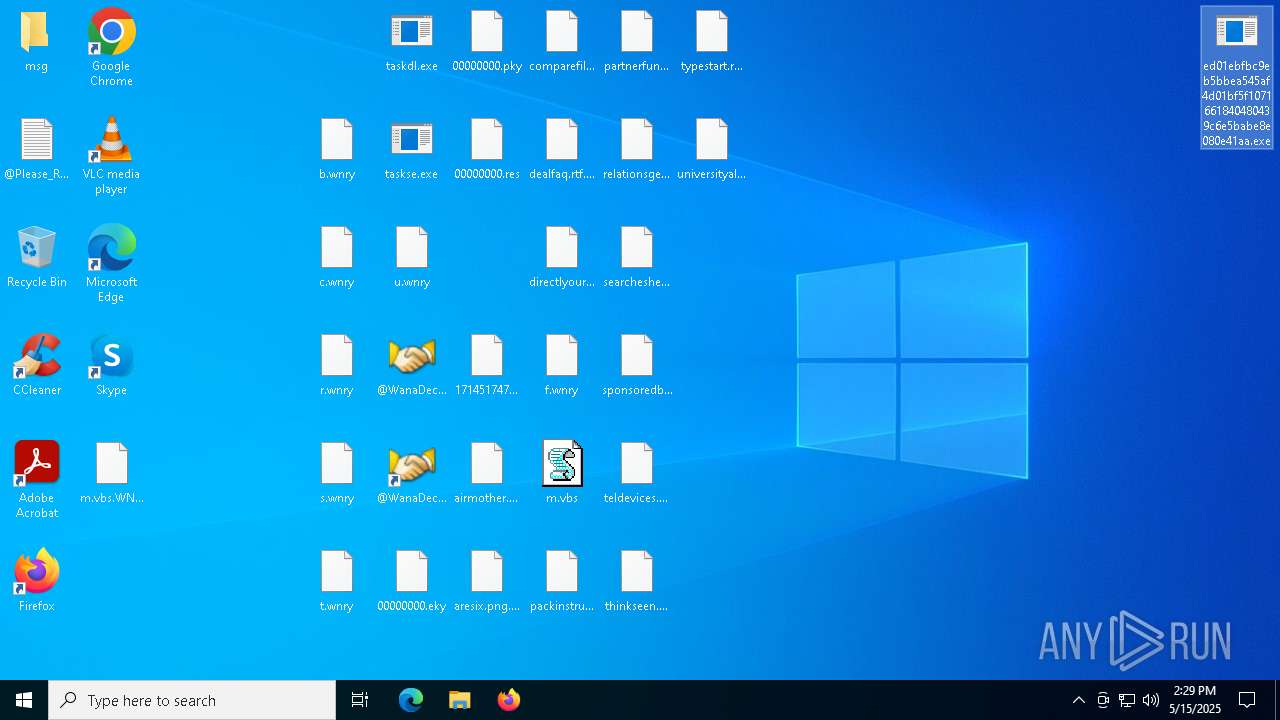The width and height of the screenshot is (1280, 720).
Task: Select the @WanaDec... shortcut beside s.wnry
Action: coord(411,474)
